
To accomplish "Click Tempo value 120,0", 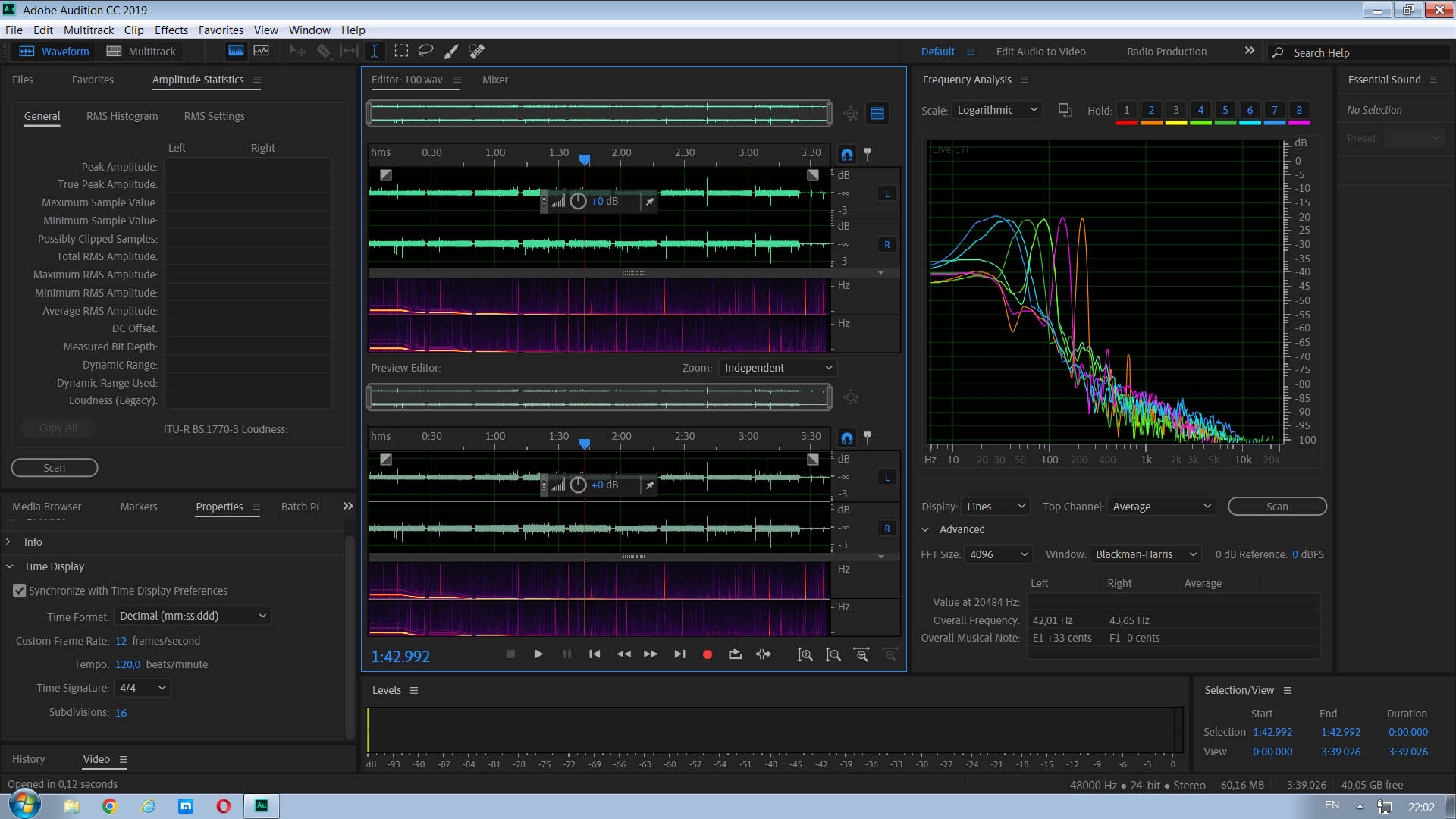I will pos(127,664).
